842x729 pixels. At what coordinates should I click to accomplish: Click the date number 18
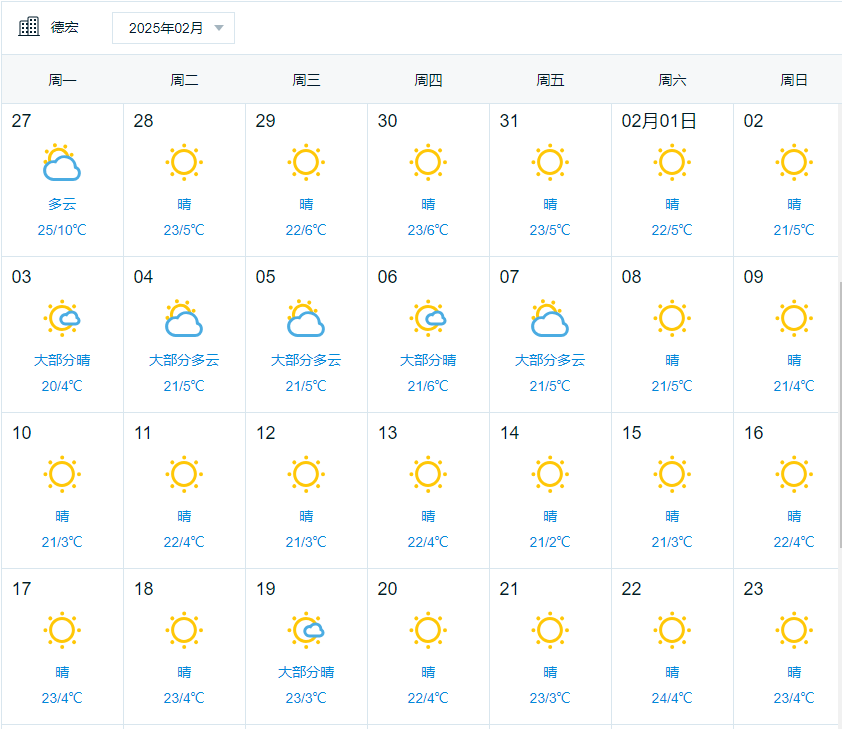(x=143, y=588)
